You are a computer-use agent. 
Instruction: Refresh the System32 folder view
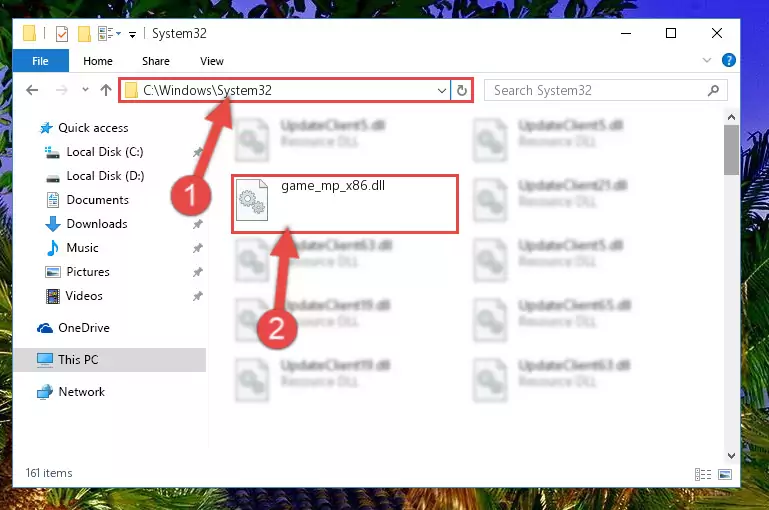[461, 90]
